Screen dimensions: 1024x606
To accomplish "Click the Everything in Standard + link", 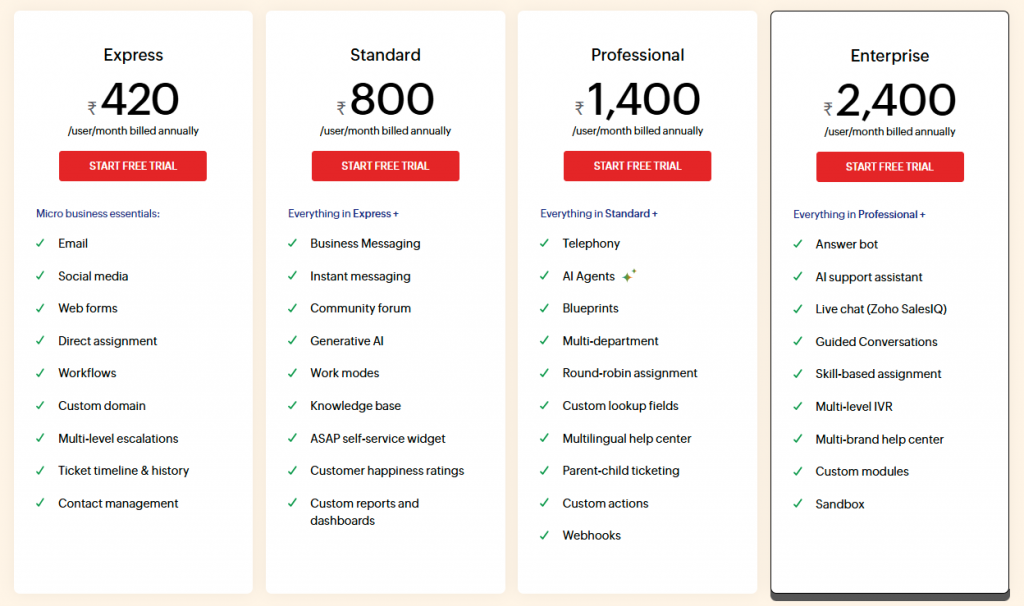I will 598,213.
